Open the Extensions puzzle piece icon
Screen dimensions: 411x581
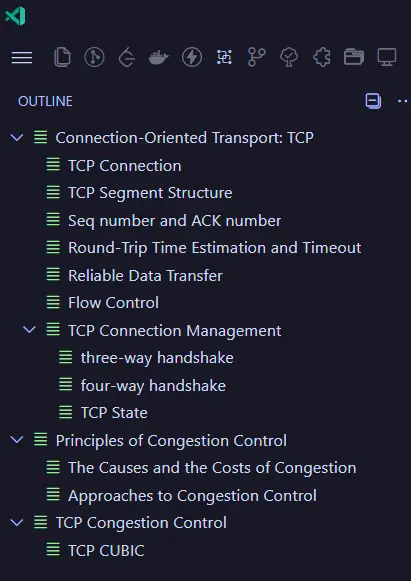(322, 57)
